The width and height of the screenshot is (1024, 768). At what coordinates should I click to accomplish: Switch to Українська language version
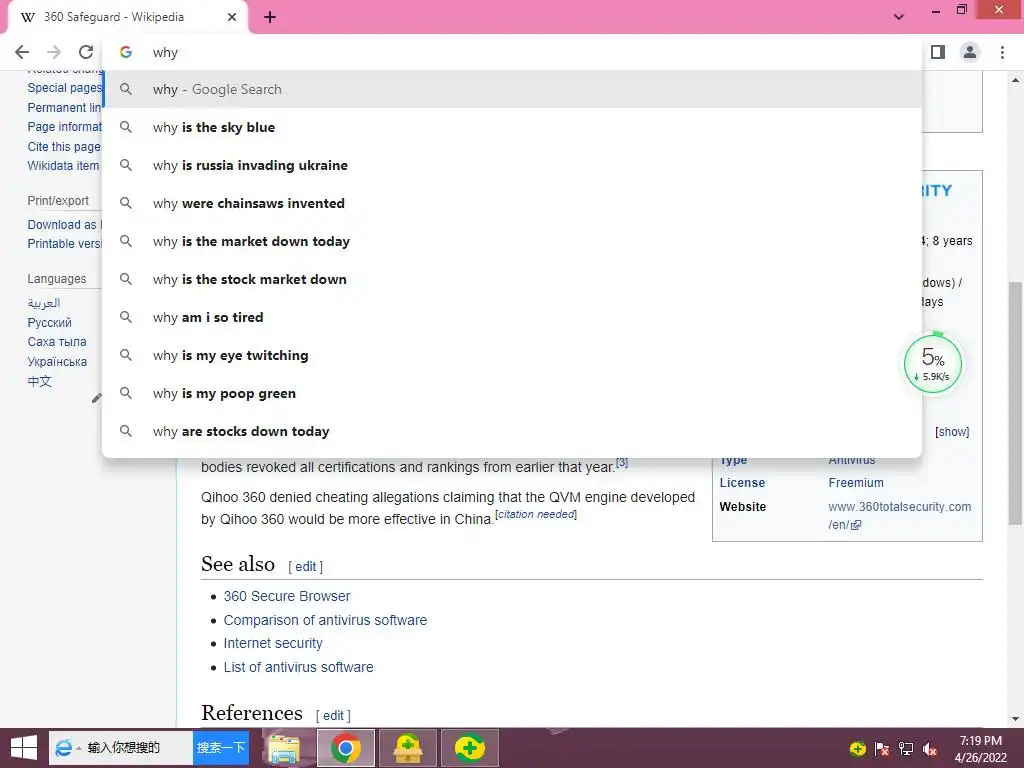coord(57,361)
